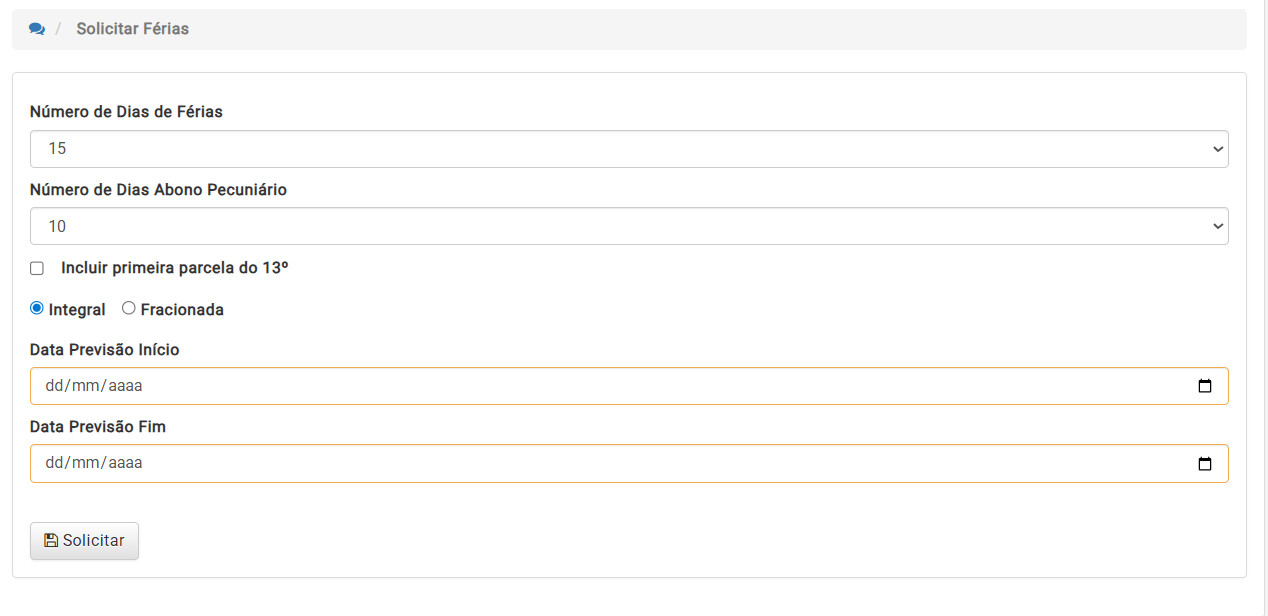Click chevron arrow of Abono Pecuniário select
1268x616 pixels.
coord(1217,226)
